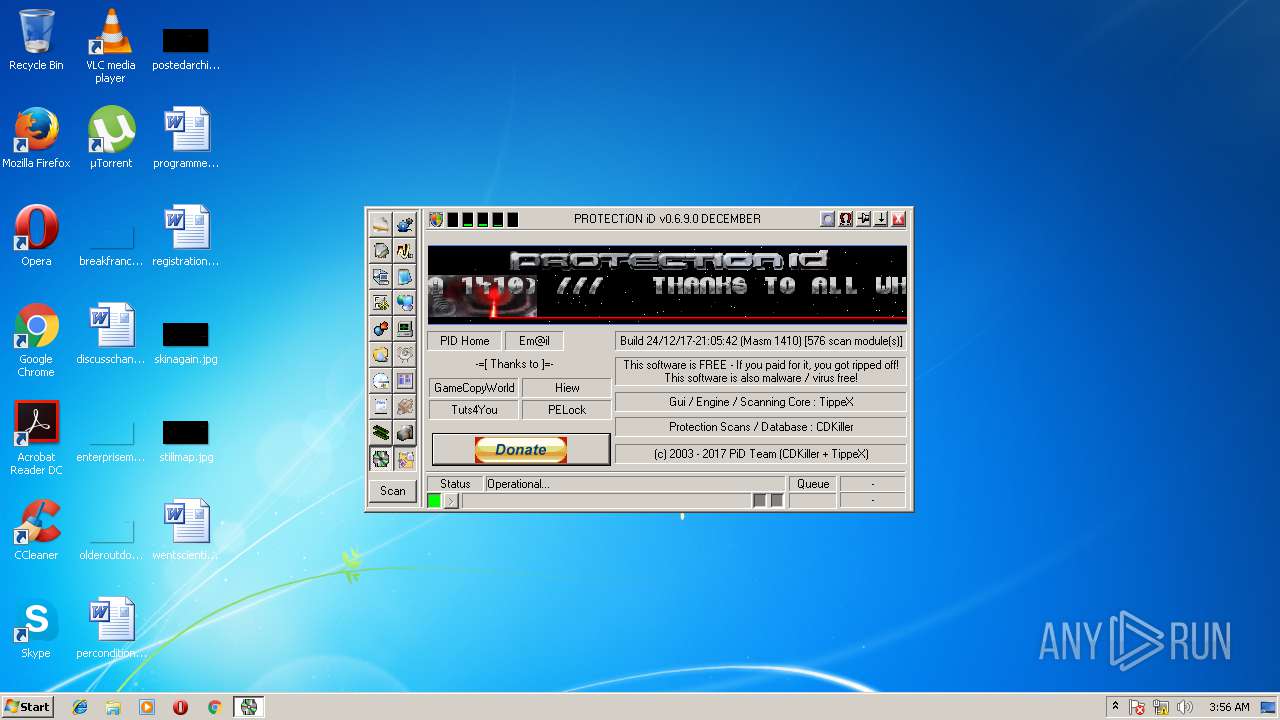Select the Acrobat Reader DC desktop icon

[x=36, y=438]
